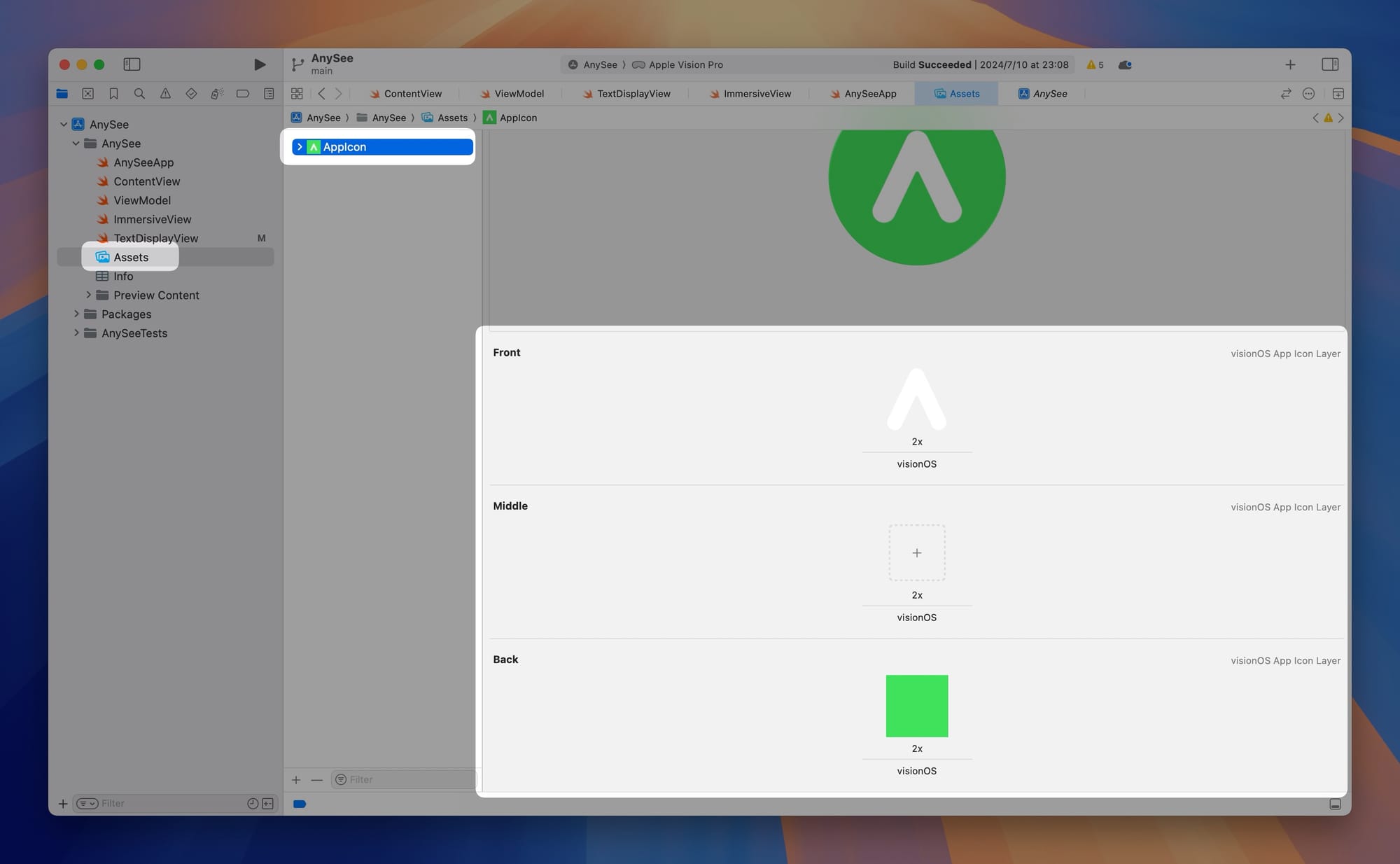Click the Run play button
The image size is (1400, 864).
[x=259, y=64]
